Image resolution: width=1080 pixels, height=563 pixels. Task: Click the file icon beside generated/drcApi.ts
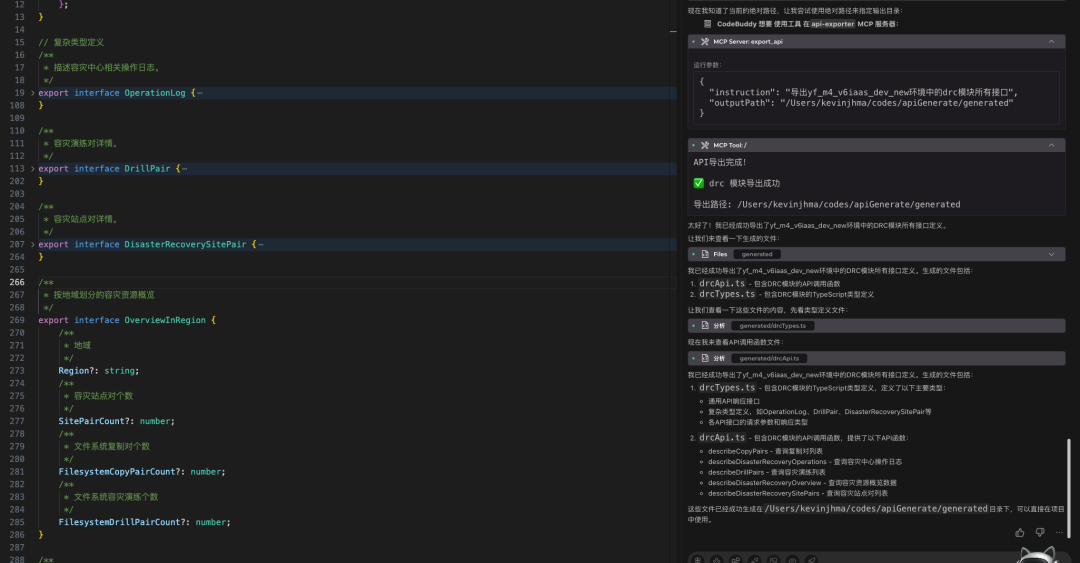click(704, 358)
